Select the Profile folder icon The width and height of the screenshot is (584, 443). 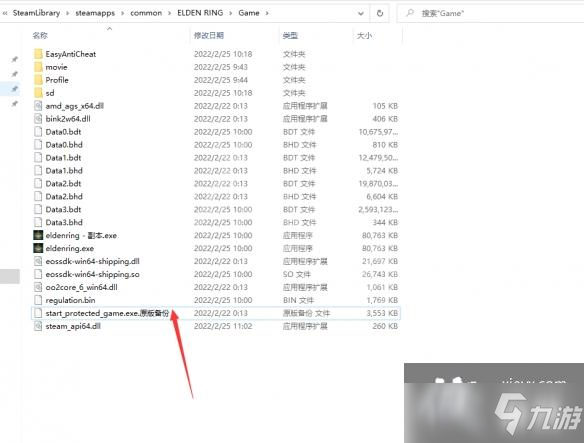[38, 80]
